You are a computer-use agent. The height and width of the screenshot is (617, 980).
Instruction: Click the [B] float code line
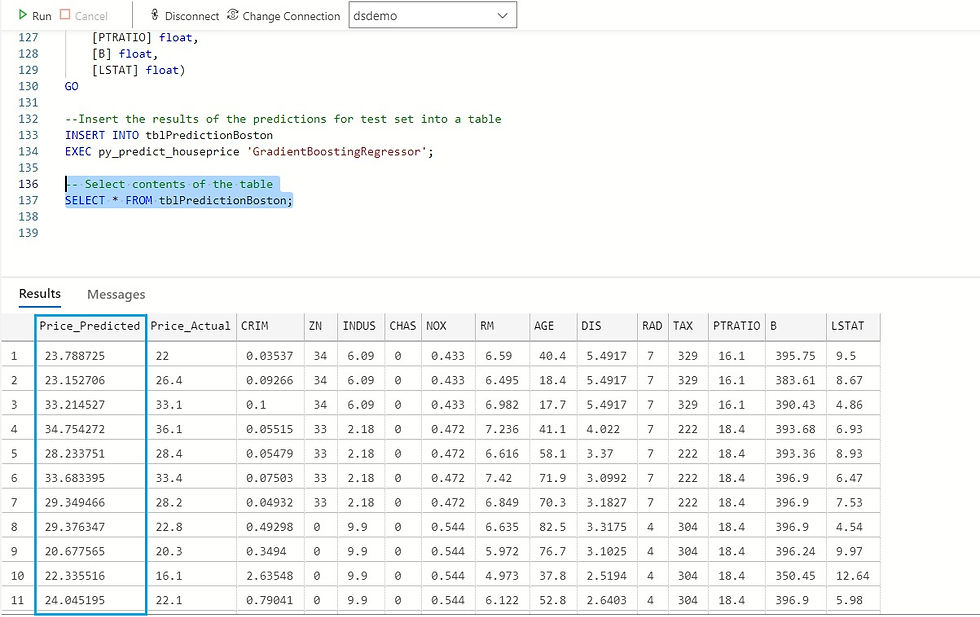pos(125,54)
